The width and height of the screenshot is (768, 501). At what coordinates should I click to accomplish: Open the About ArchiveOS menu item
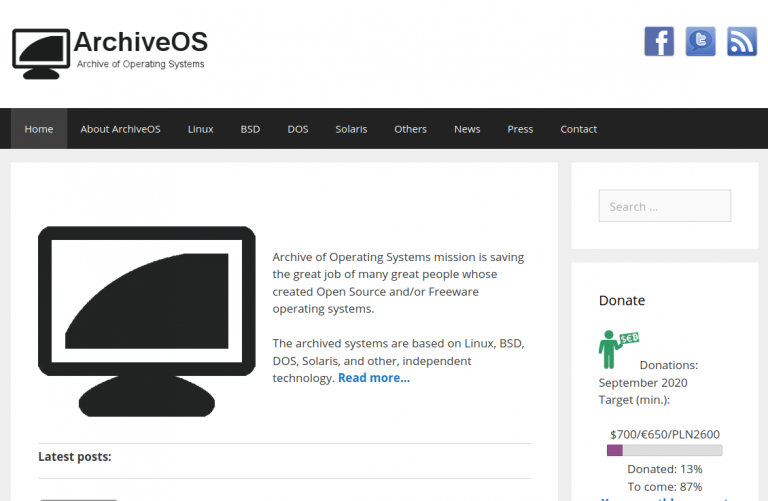tap(120, 129)
